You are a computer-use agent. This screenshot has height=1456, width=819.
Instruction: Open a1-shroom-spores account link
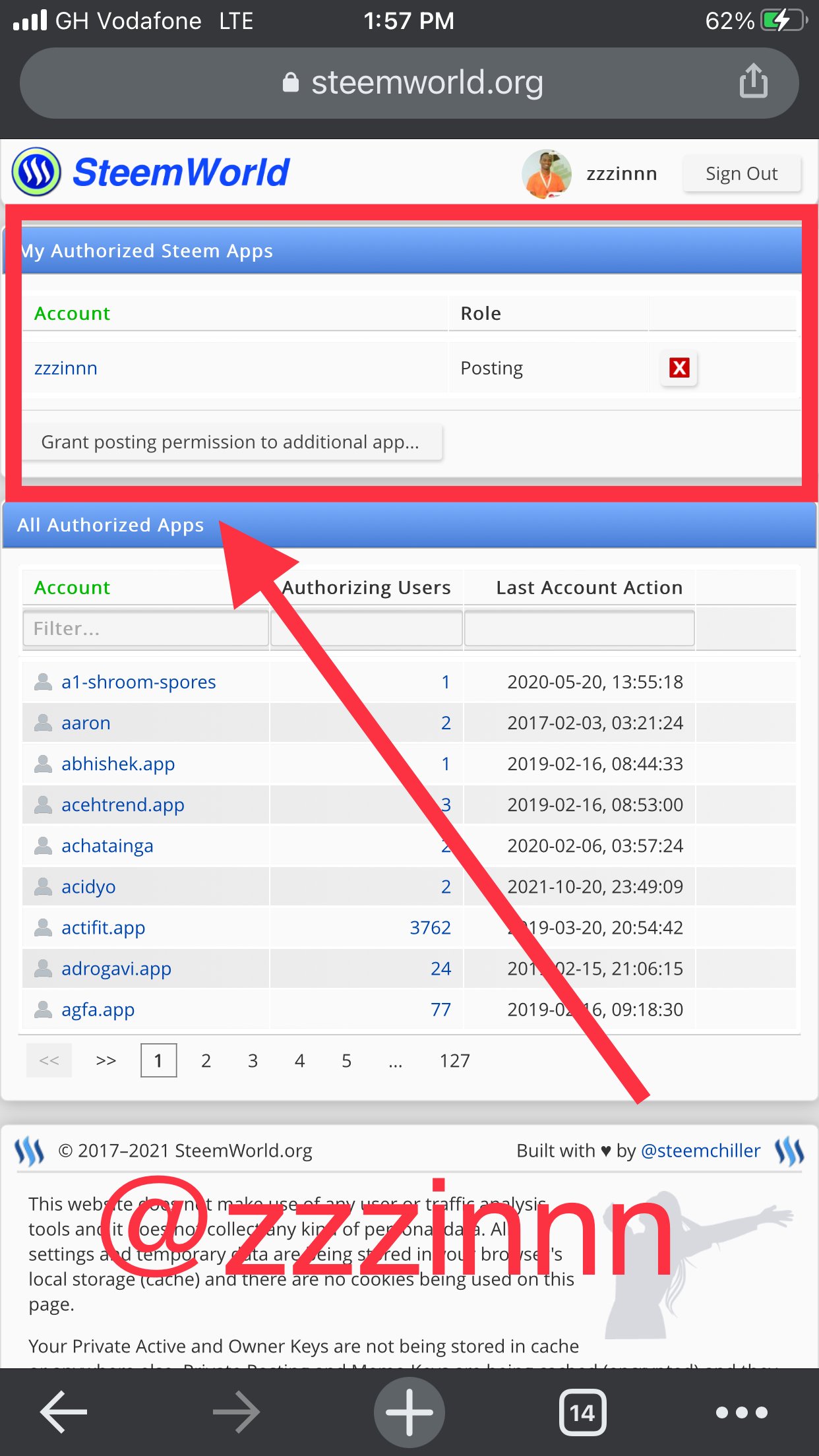pyautogui.click(x=138, y=682)
